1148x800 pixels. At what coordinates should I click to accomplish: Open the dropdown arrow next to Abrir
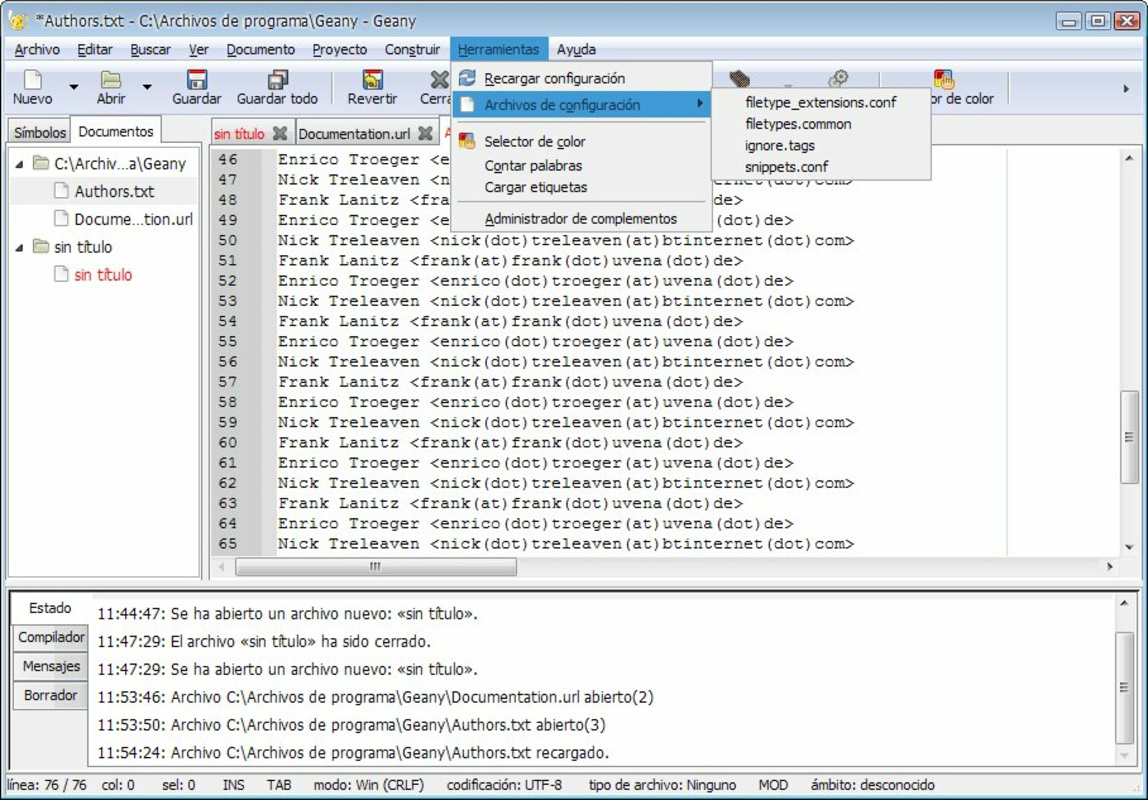[x=147, y=87]
